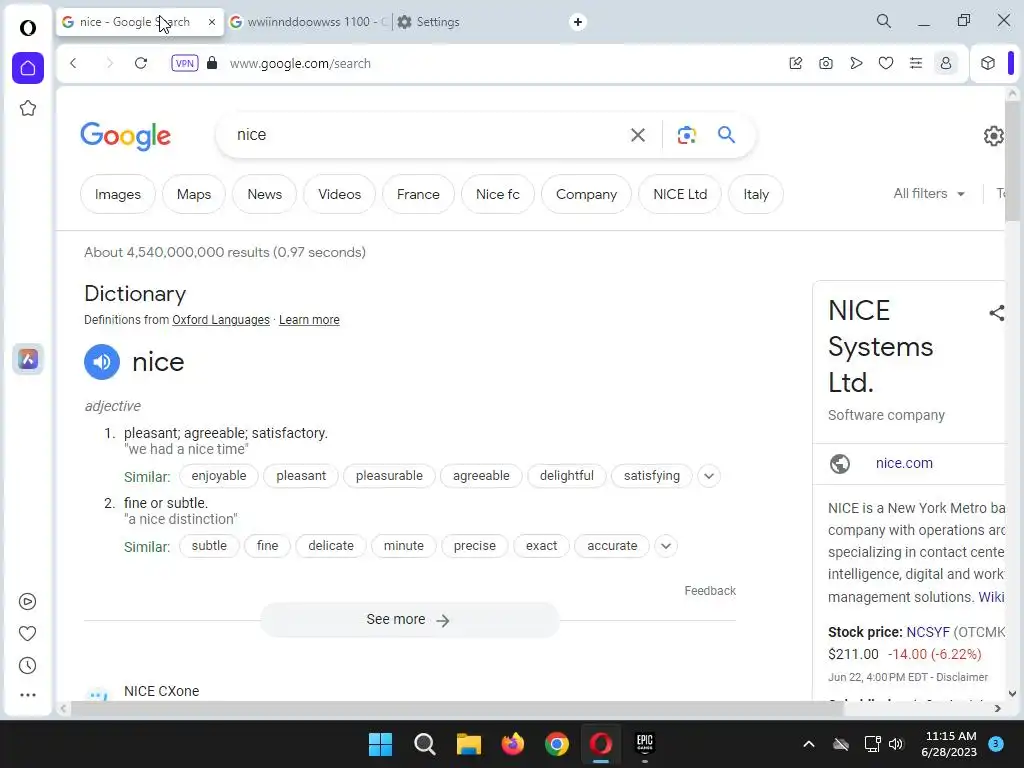Open My Flow send icon
Image resolution: width=1024 pixels, height=768 pixels.
856,63
